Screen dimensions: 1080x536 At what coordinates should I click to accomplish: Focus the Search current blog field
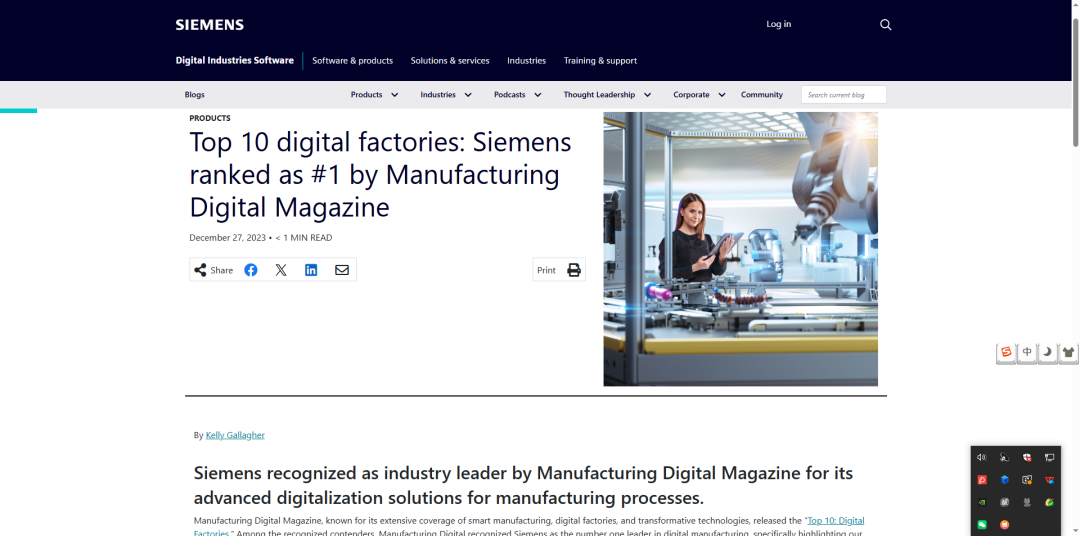(844, 95)
